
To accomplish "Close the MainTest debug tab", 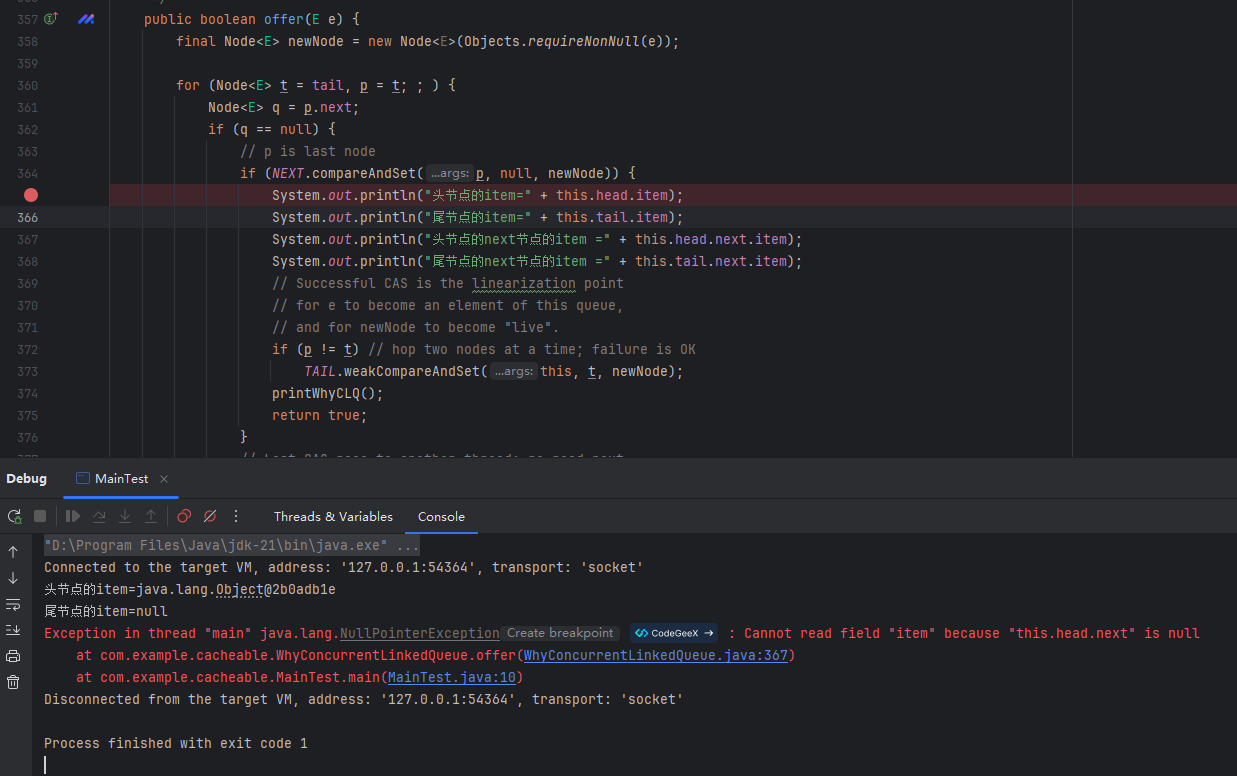I will (x=164, y=479).
